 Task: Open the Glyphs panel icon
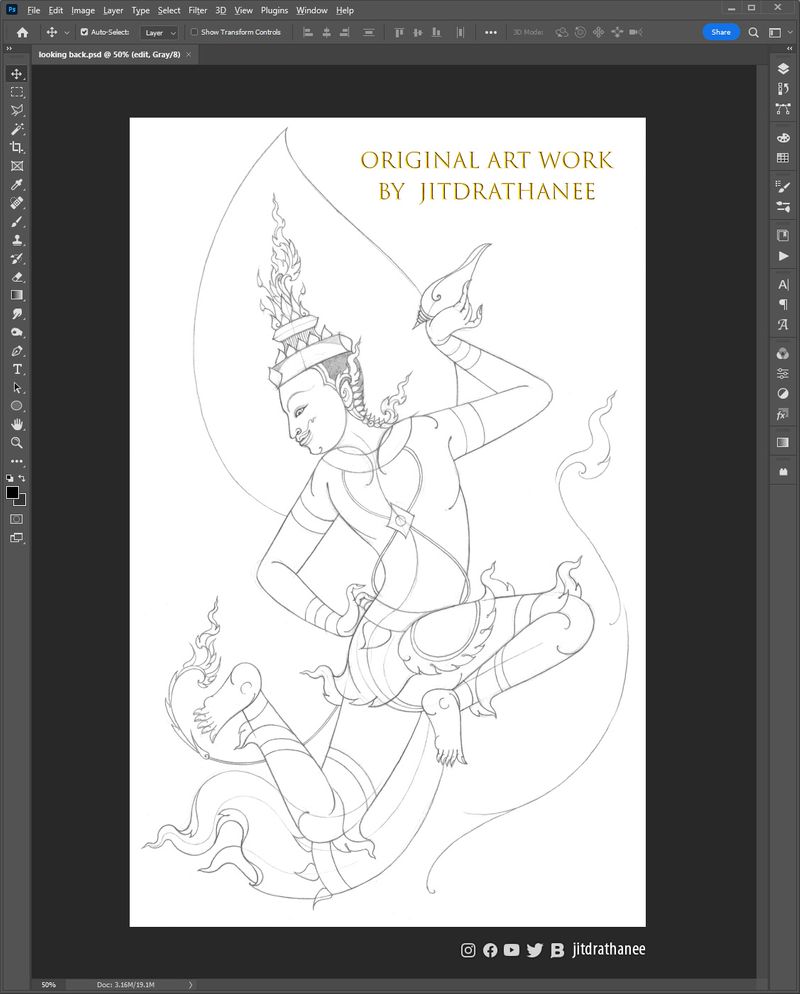click(x=783, y=325)
